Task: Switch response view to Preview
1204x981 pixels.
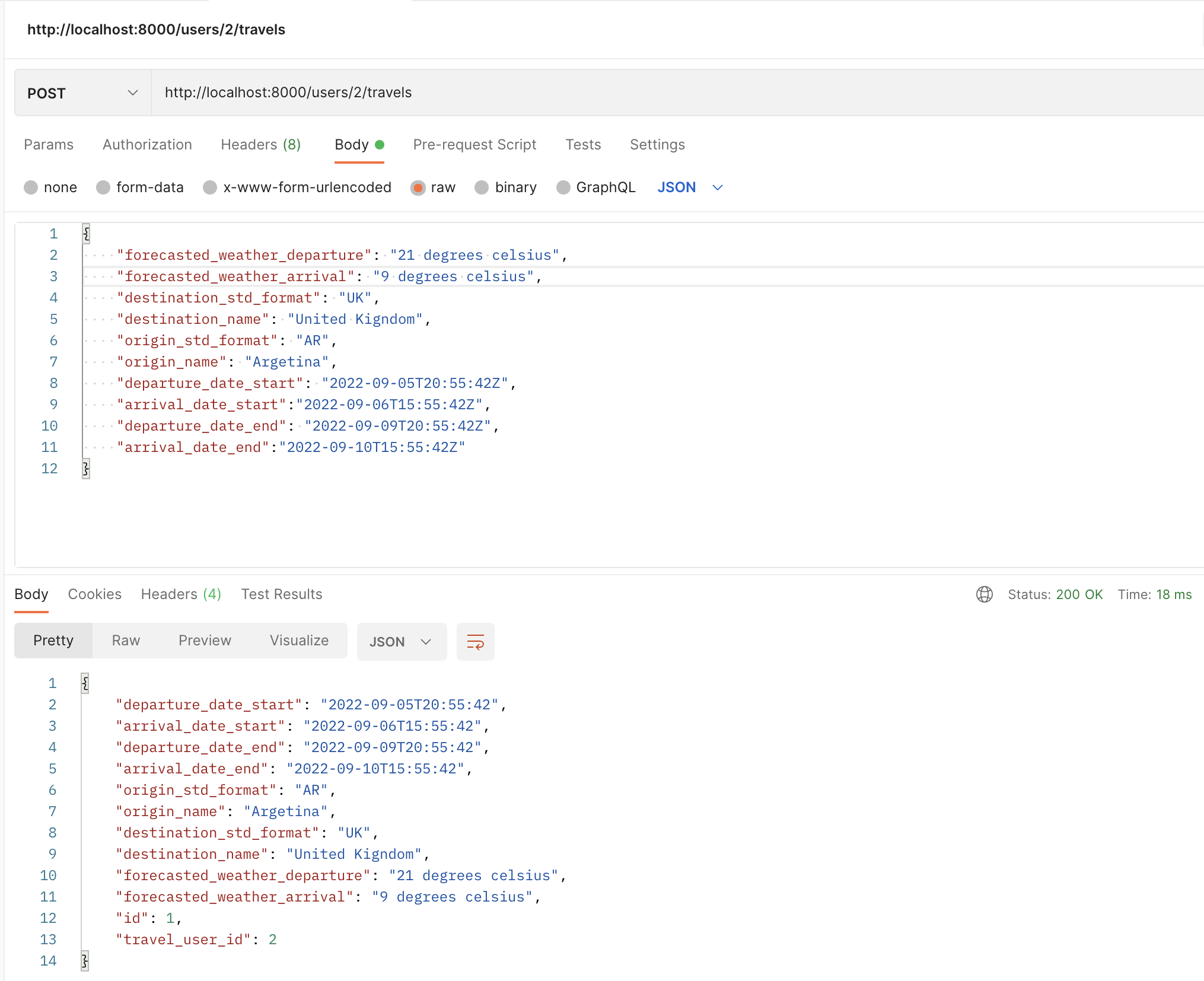Action: tap(205, 641)
